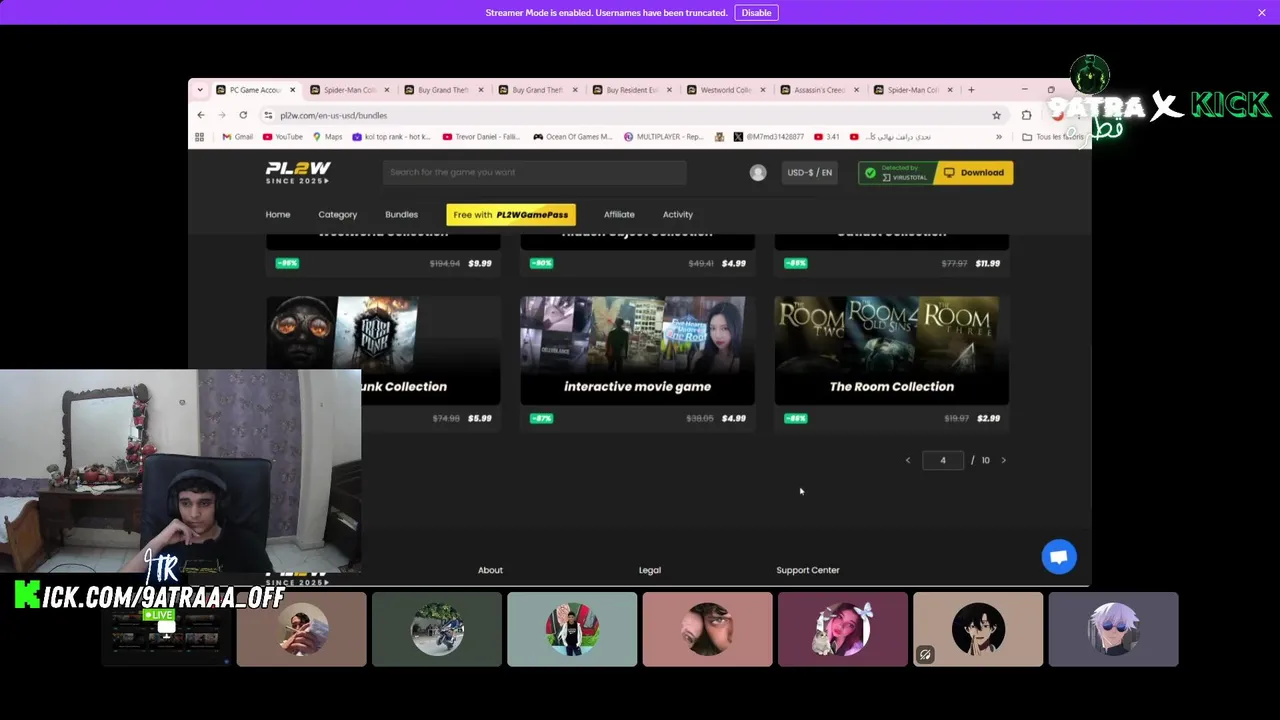The height and width of the screenshot is (720, 1280).
Task: Open the Affiliate nav item
Action: coord(619,214)
